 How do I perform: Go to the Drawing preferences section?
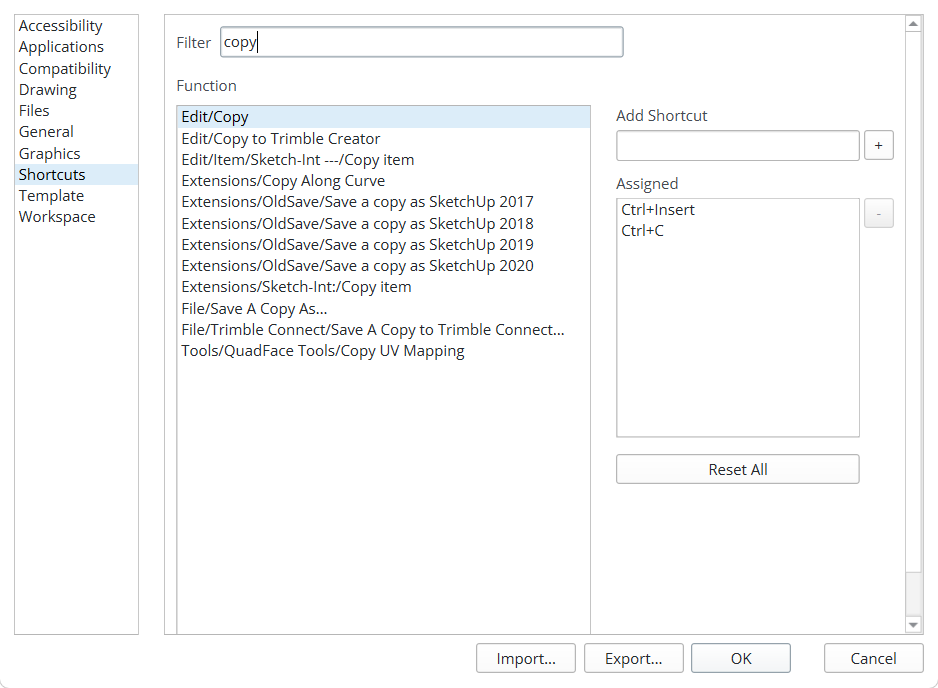48,90
